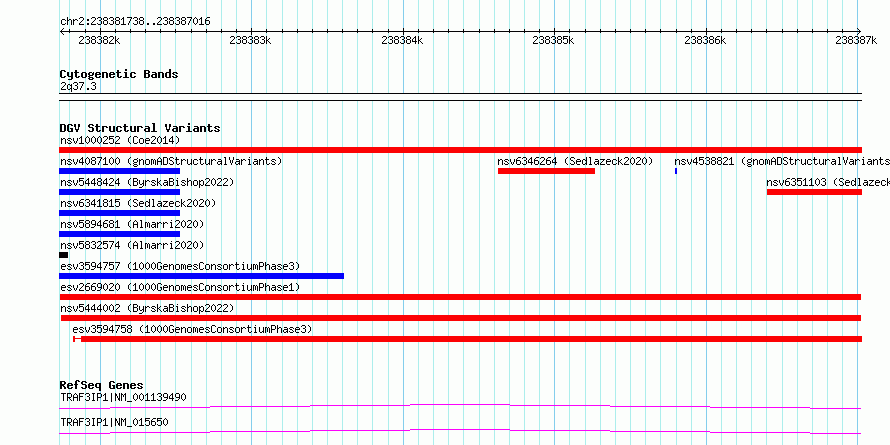Click the 238386k ruler tick label

(706, 40)
